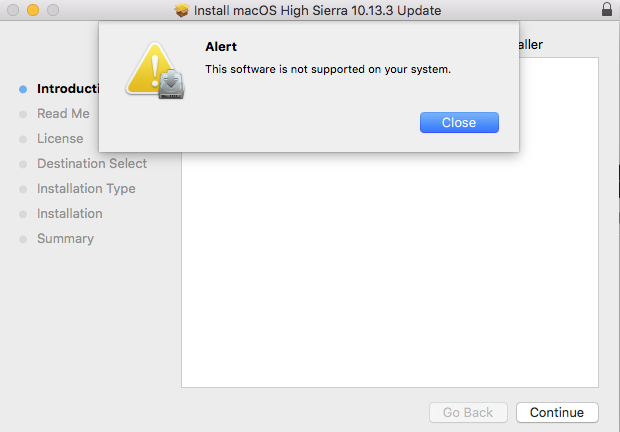This screenshot has height=432, width=620.
Task: Click the gray bullet next to Summary
Action: click(23, 239)
